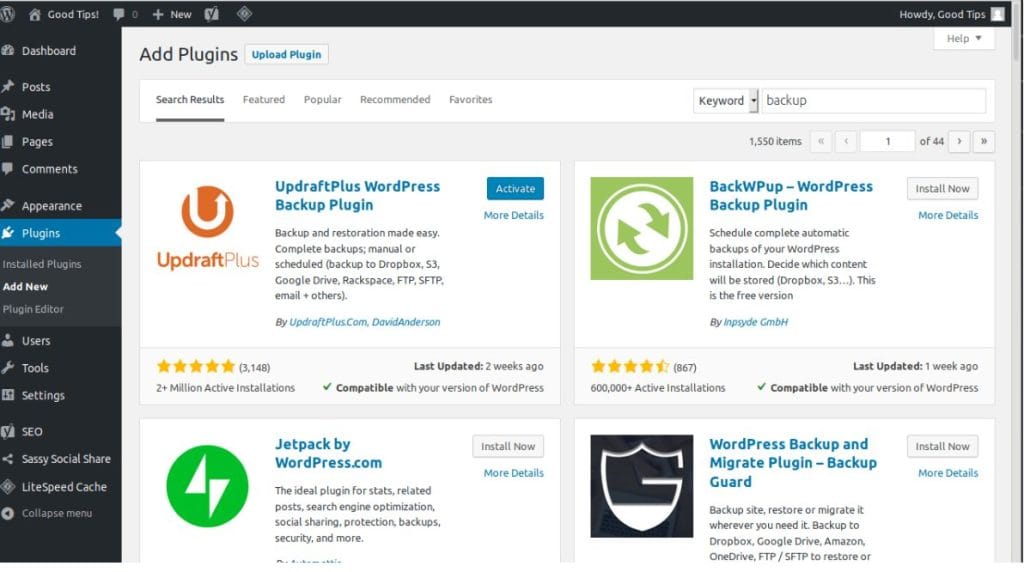Screen dimensions: 1024x572
Task: Collapse the admin sidebar menu
Action: tap(56, 513)
